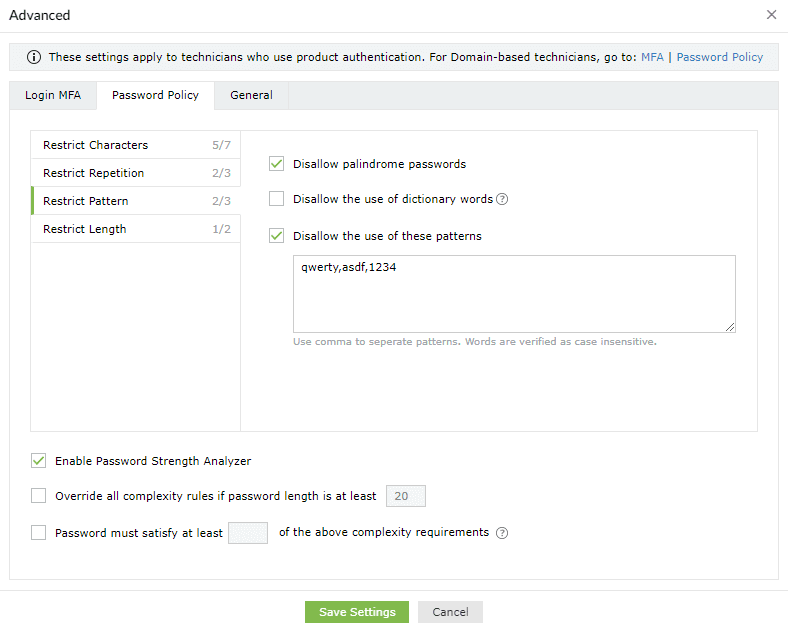Check Override all complexity rules option
Viewport: 788px width, 630px height.
coord(39,495)
